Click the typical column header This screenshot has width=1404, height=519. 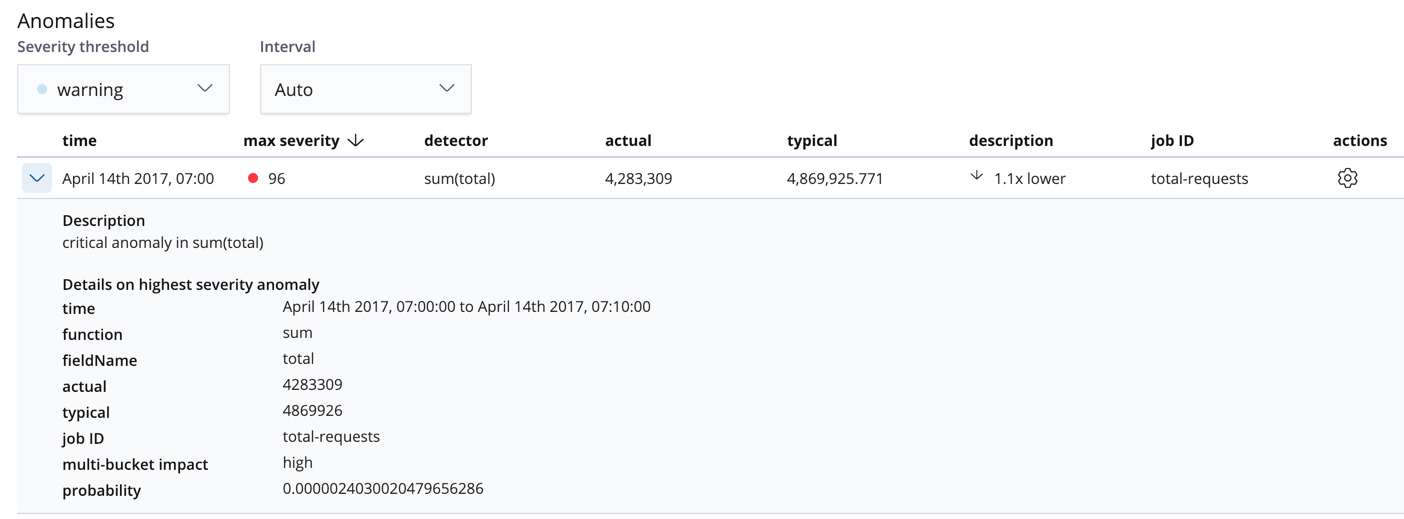[x=812, y=141]
